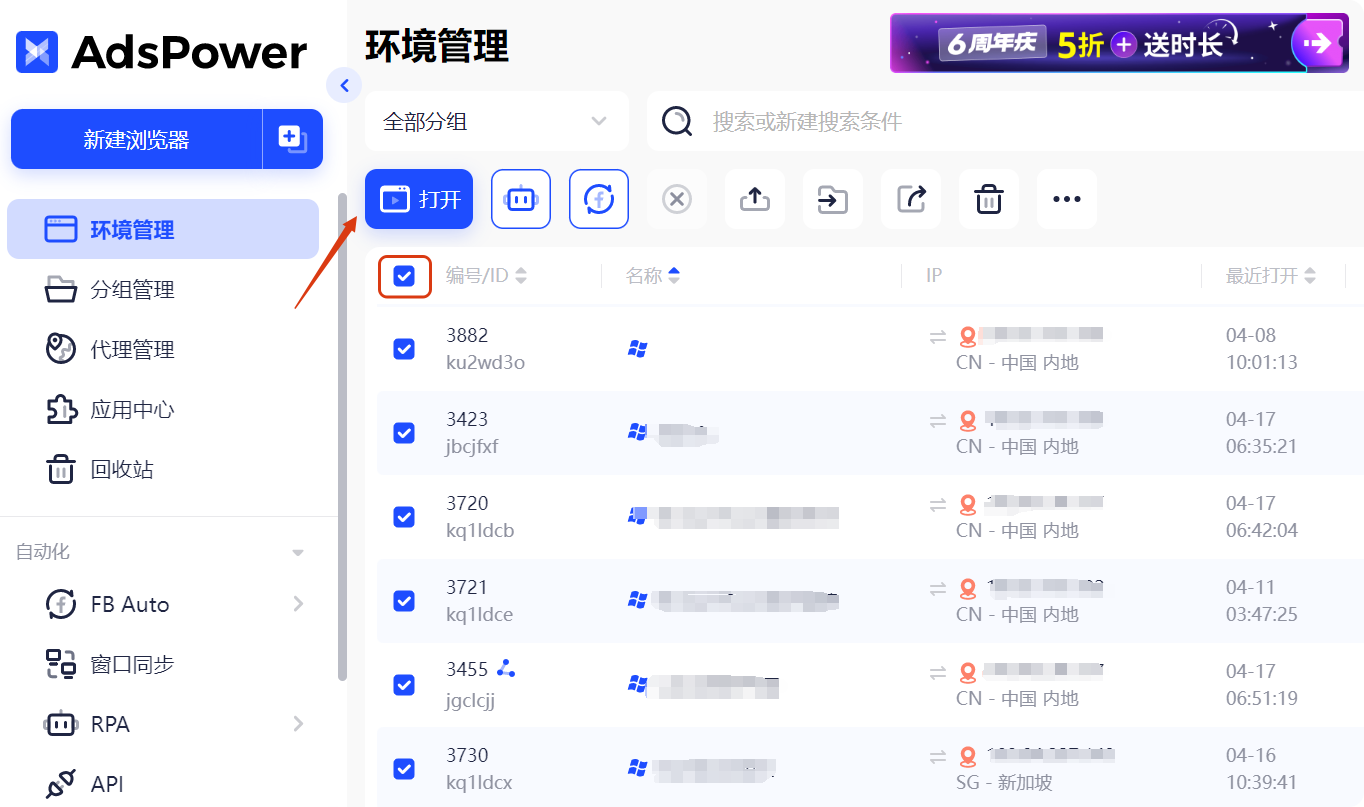Sort by 最近打开 column arrows
Screen dimensions: 1364x807
point(1310,276)
